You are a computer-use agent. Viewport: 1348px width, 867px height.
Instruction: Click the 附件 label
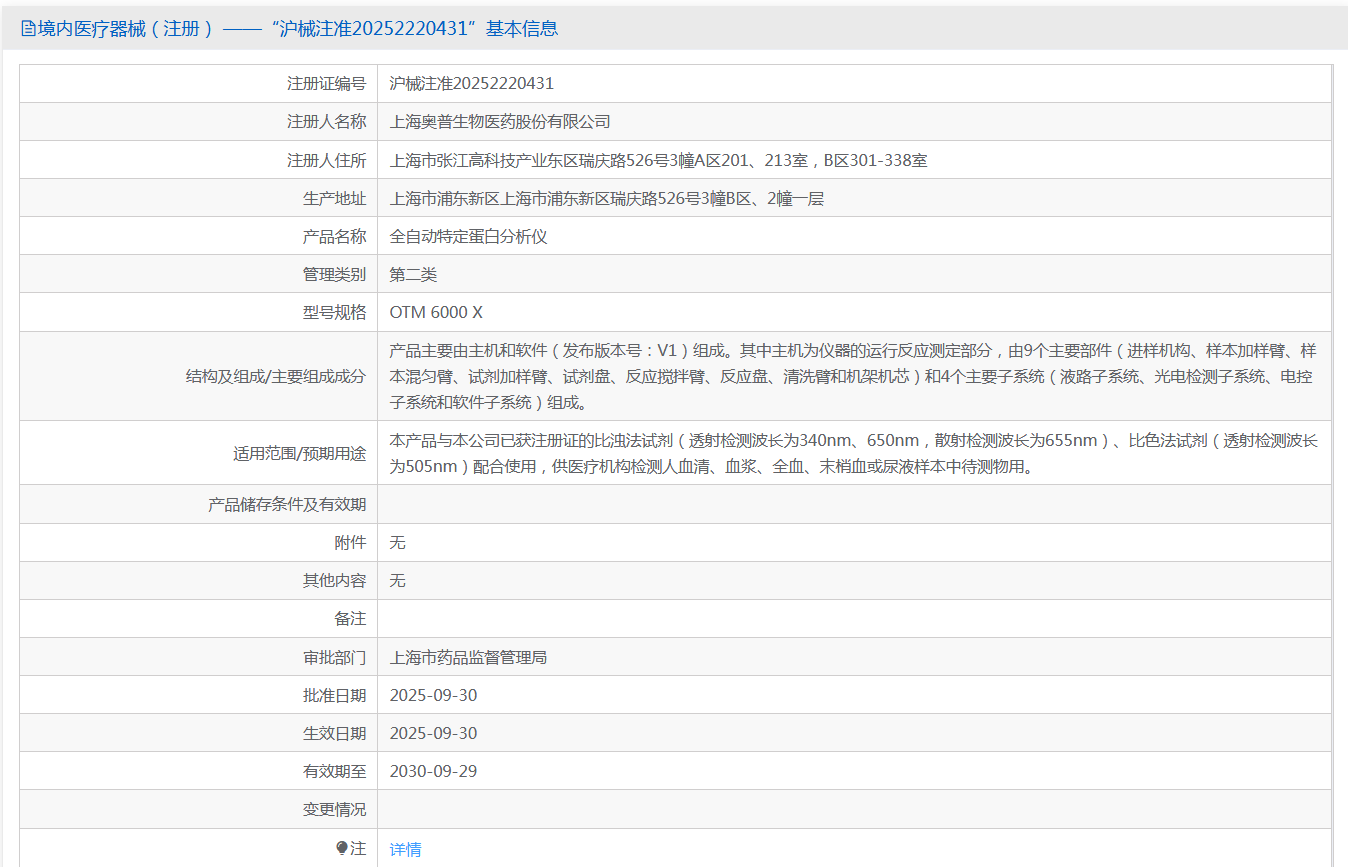[x=350, y=543]
